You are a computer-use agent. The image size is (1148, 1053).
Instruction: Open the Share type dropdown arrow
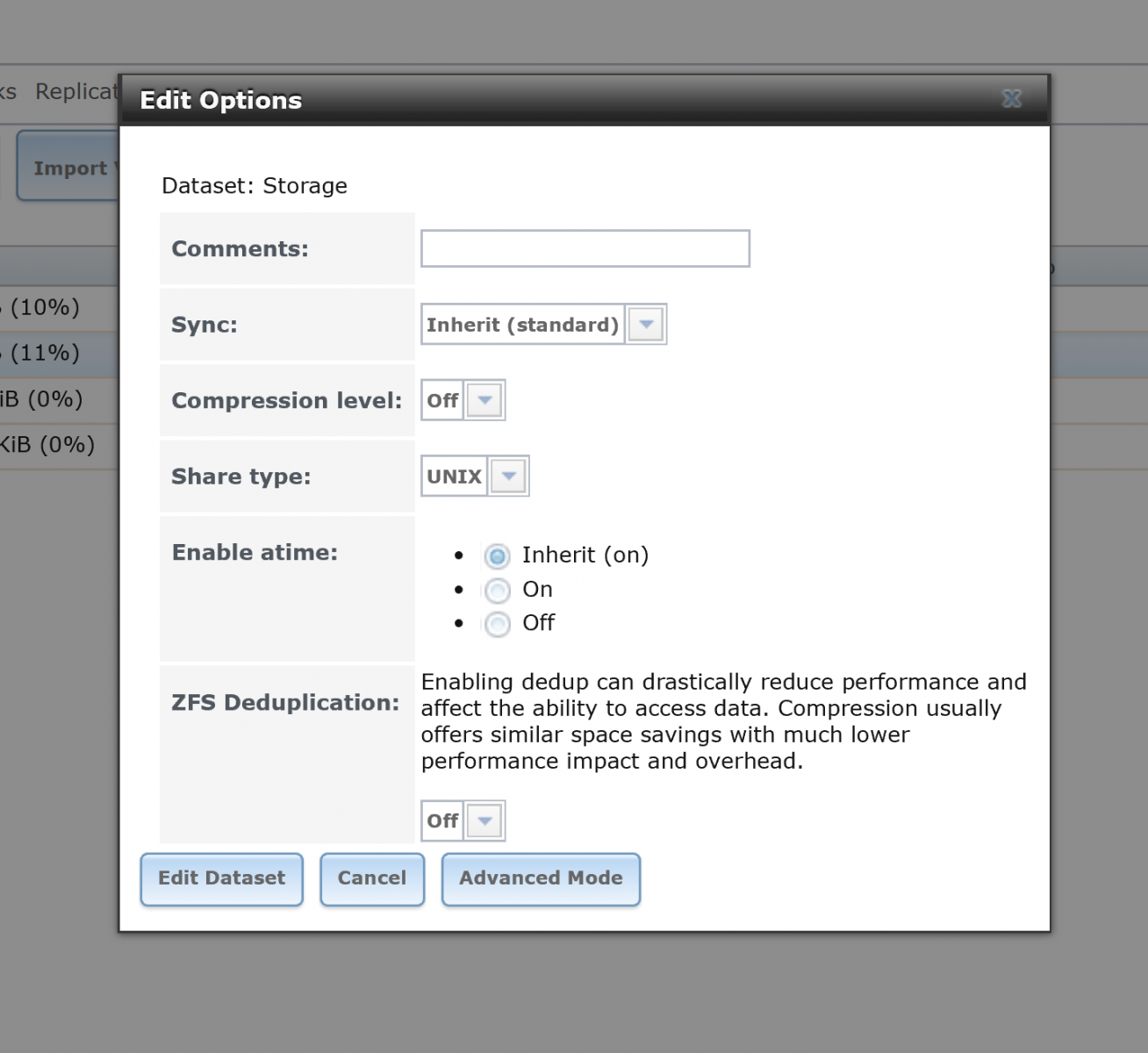[x=508, y=476]
